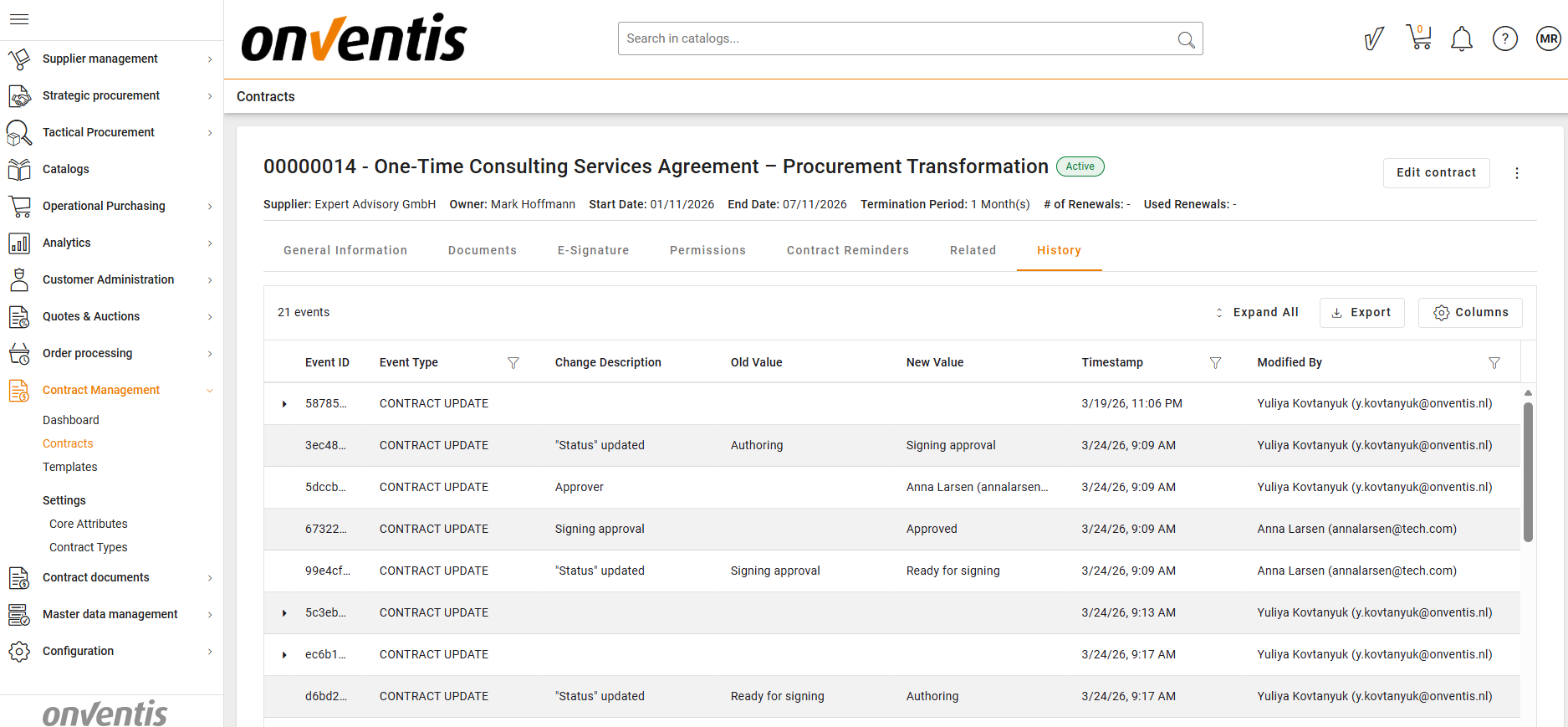Open the E-Signature tab
This screenshot has height=727, width=1568.
pyautogui.click(x=593, y=250)
